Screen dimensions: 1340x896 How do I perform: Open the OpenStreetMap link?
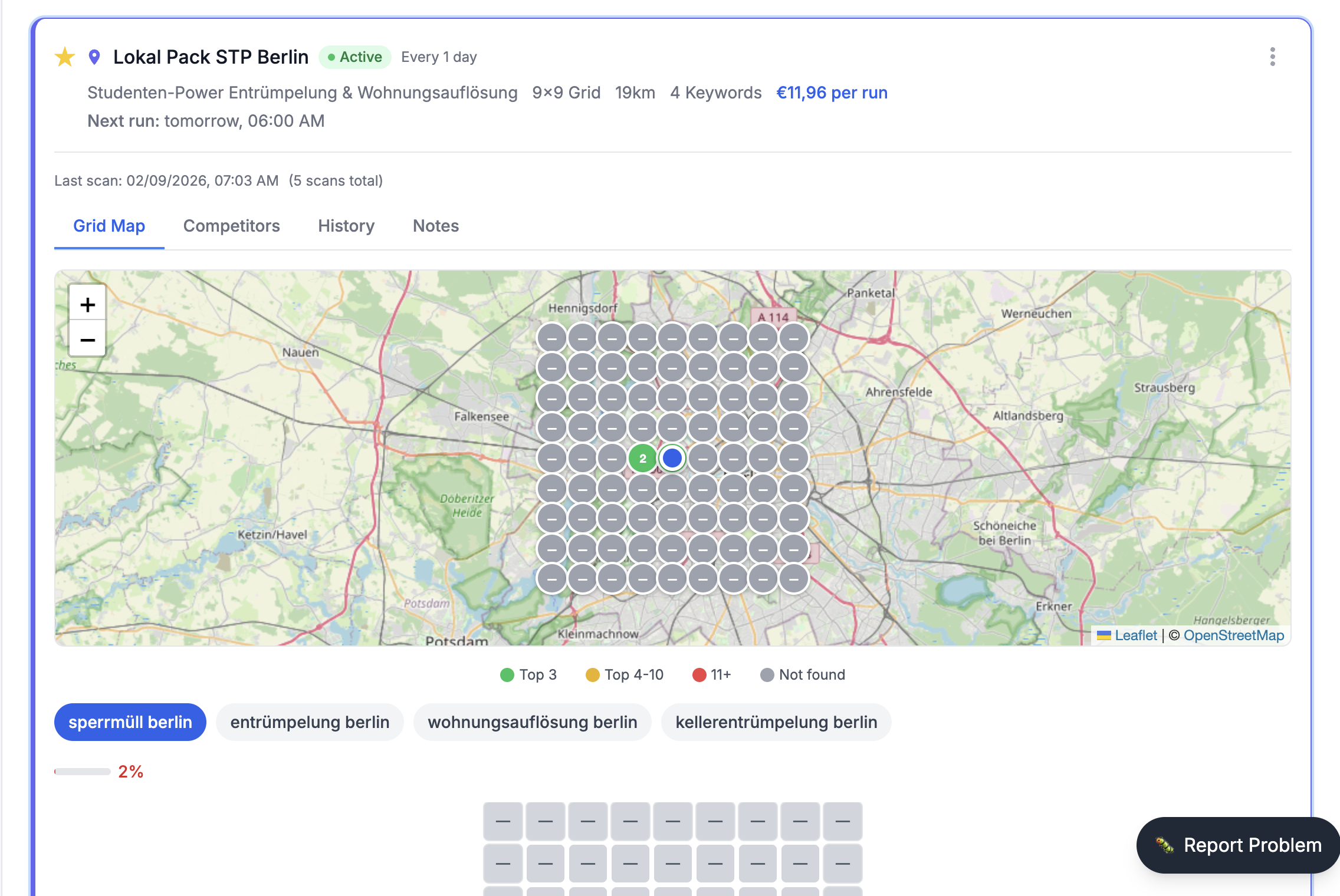[x=1233, y=635]
